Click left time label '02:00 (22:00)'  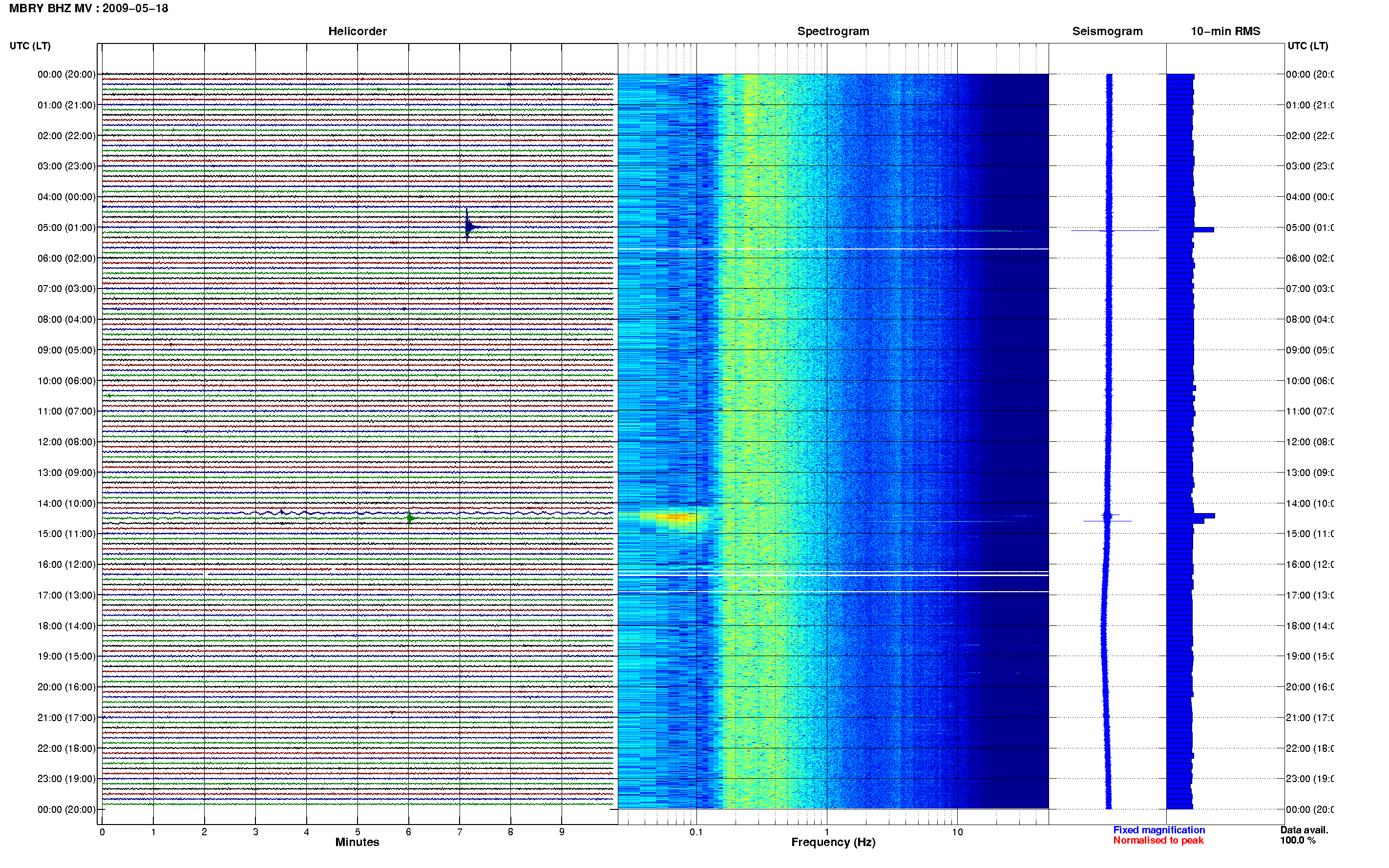(x=66, y=136)
